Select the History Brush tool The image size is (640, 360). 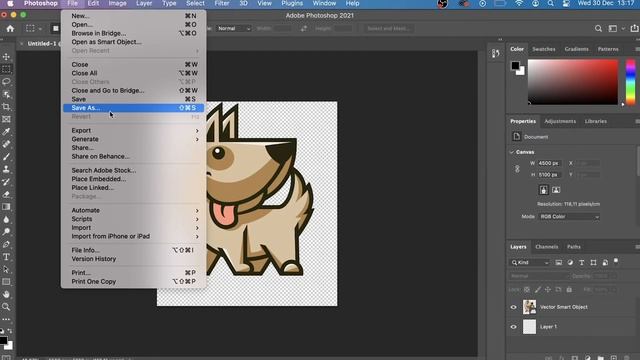tap(6, 182)
